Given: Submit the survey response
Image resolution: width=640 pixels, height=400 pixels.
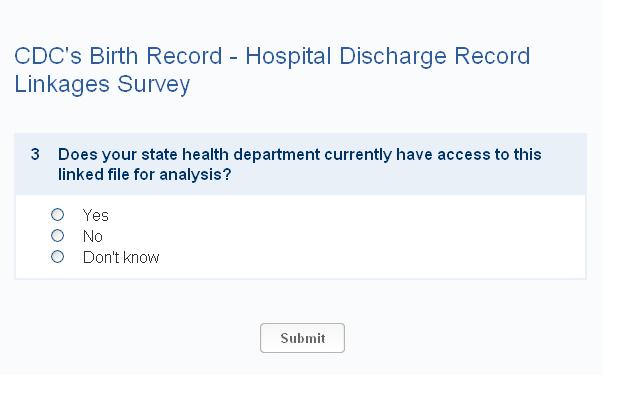Looking at the screenshot, I should click(302, 338).
